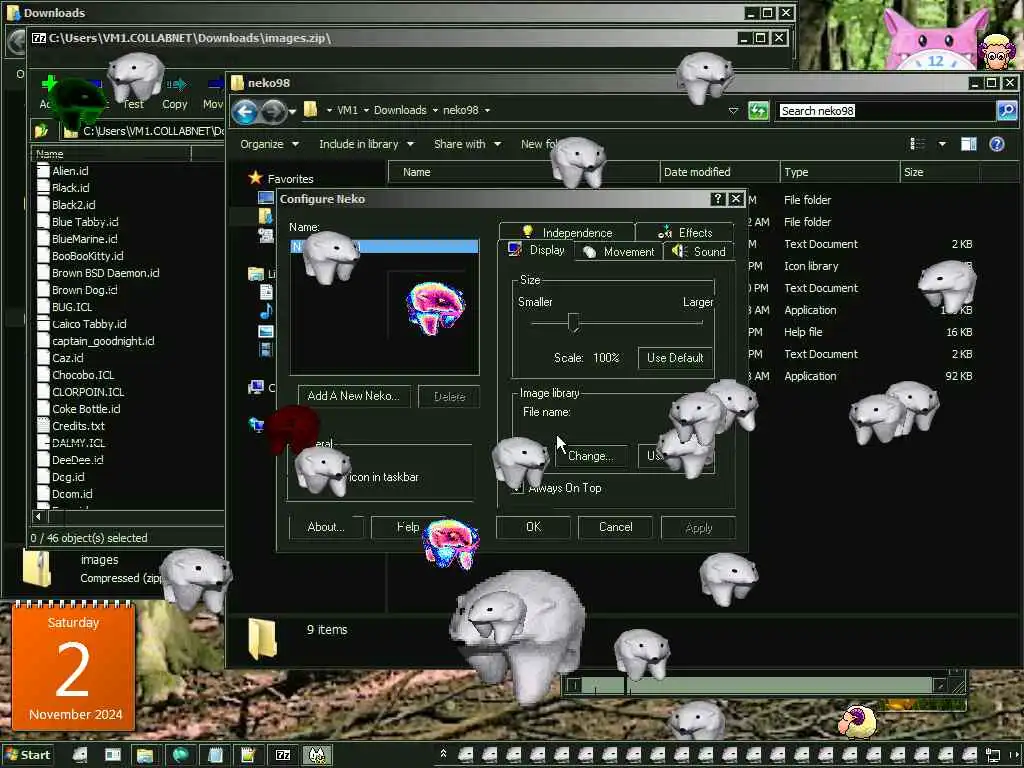Click the context help ? button in Configure Neko
The image size is (1024, 768).
tap(717, 199)
